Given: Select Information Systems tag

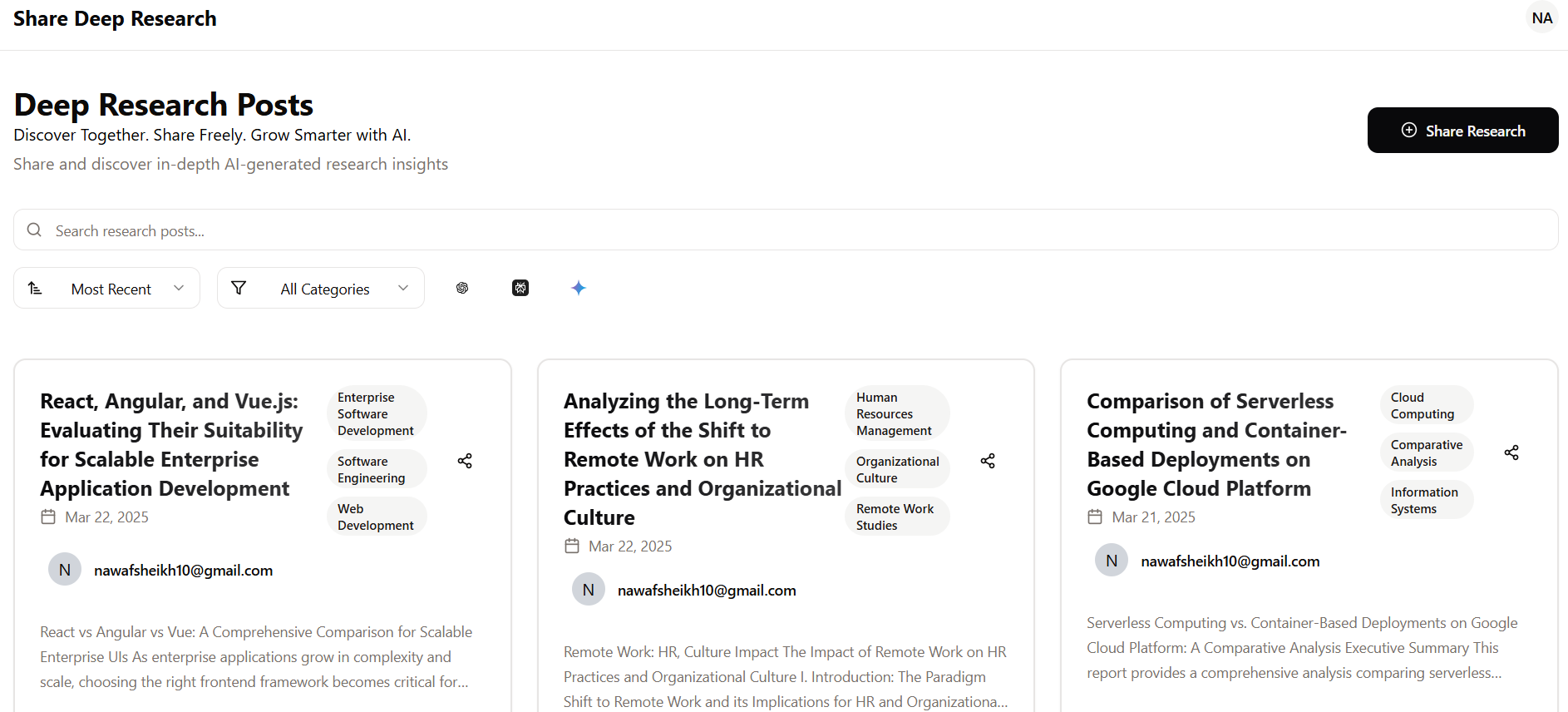Looking at the screenshot, I should (x=1427, y=500).
